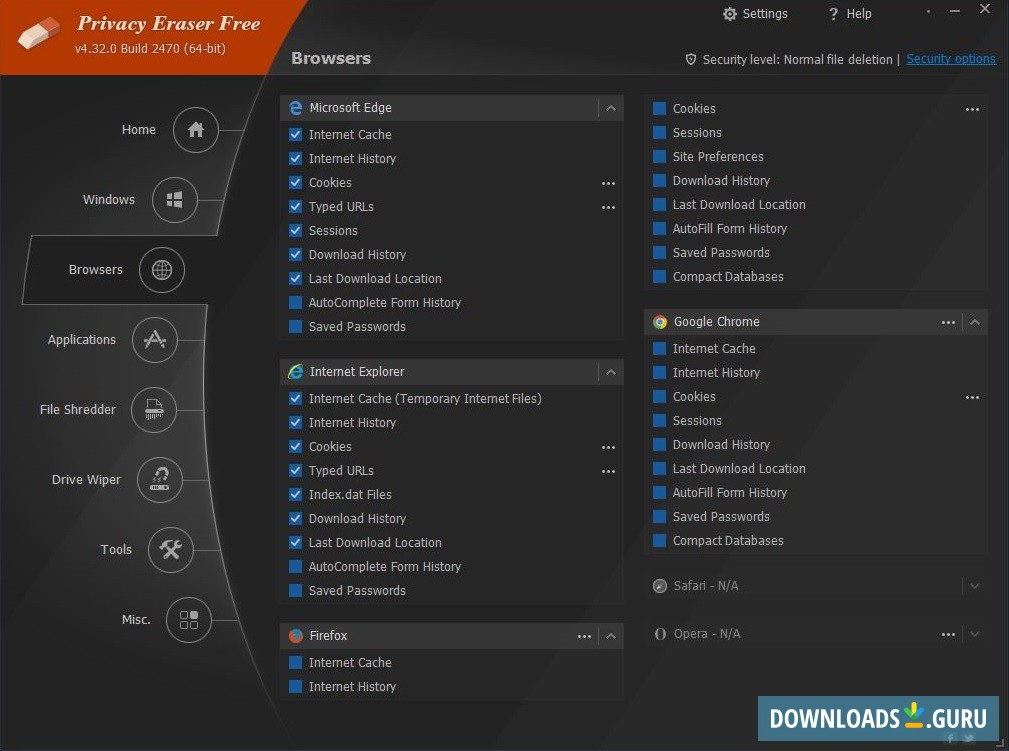Open Typed URLs options under Microsoft Edge
The image size is (1009, 751).
(608, 207)
